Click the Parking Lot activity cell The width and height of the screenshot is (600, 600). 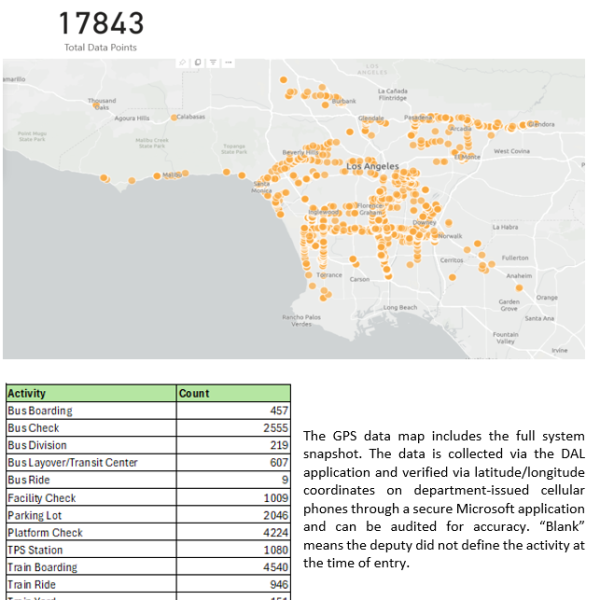34,515
